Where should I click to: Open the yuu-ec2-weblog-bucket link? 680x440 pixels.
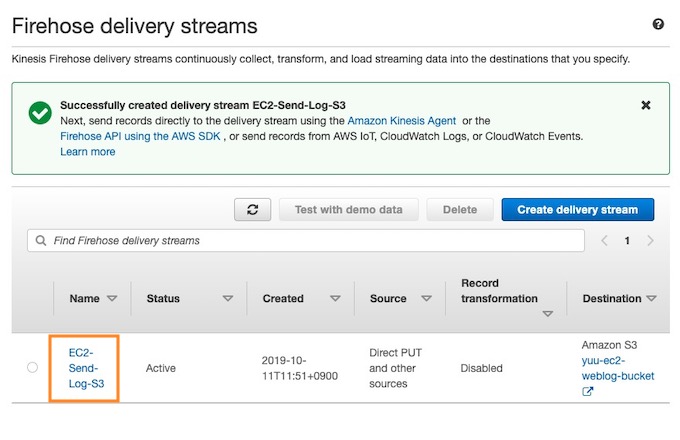tap(618, 368)
